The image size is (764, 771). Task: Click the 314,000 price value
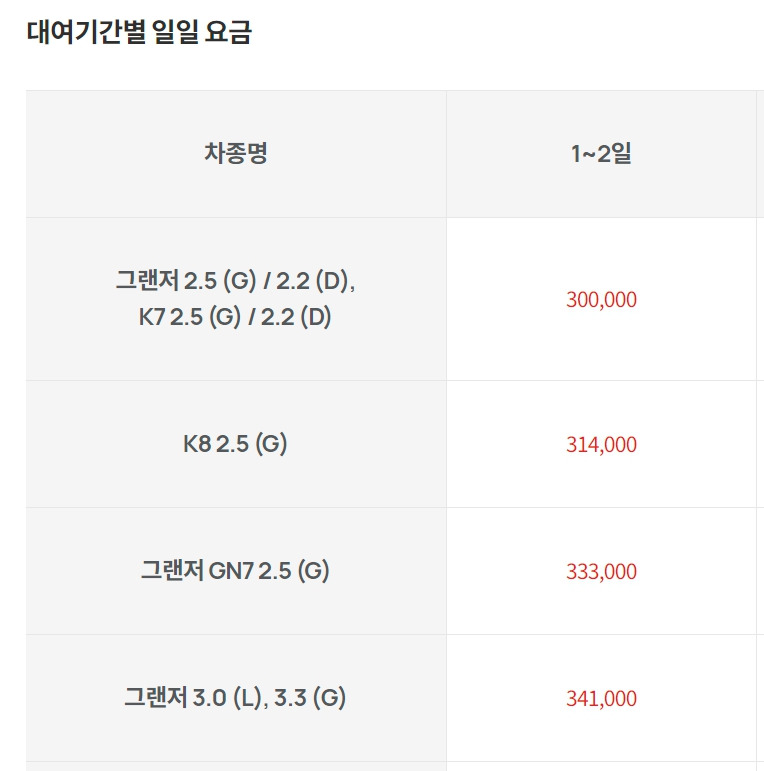click(x=601, y=445)
